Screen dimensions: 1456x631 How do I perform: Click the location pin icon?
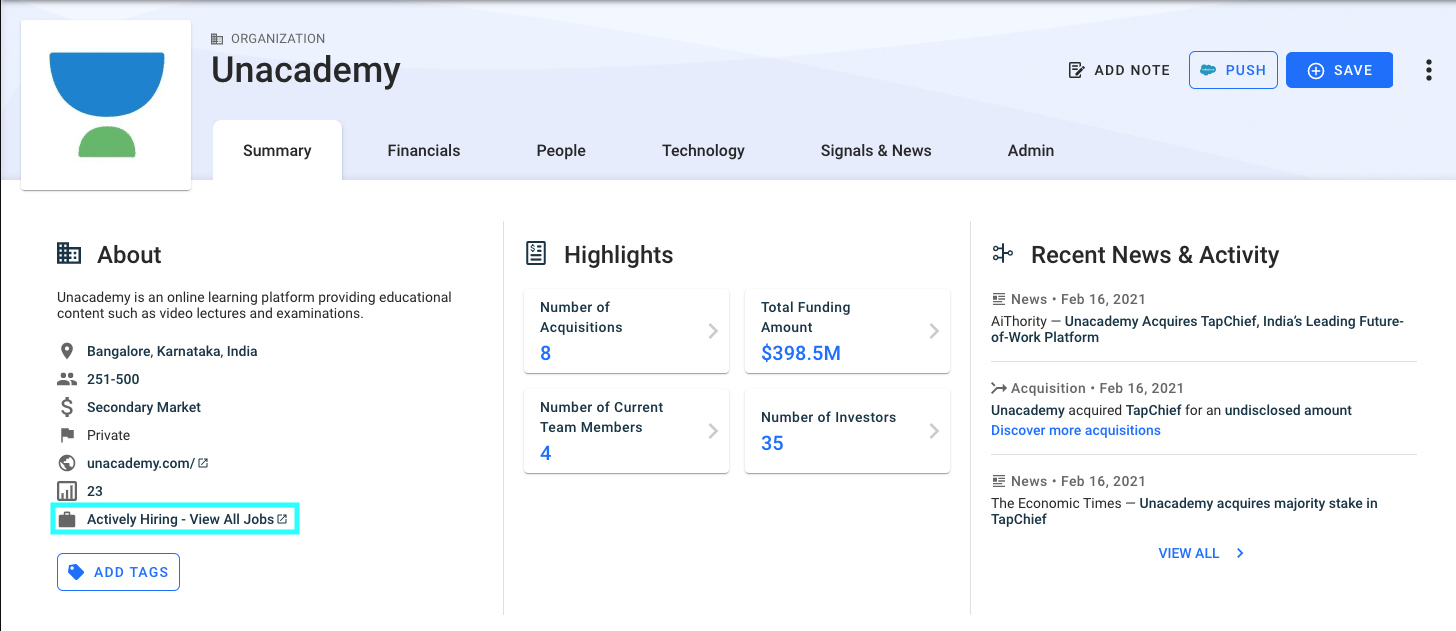(x=67, y=351)
